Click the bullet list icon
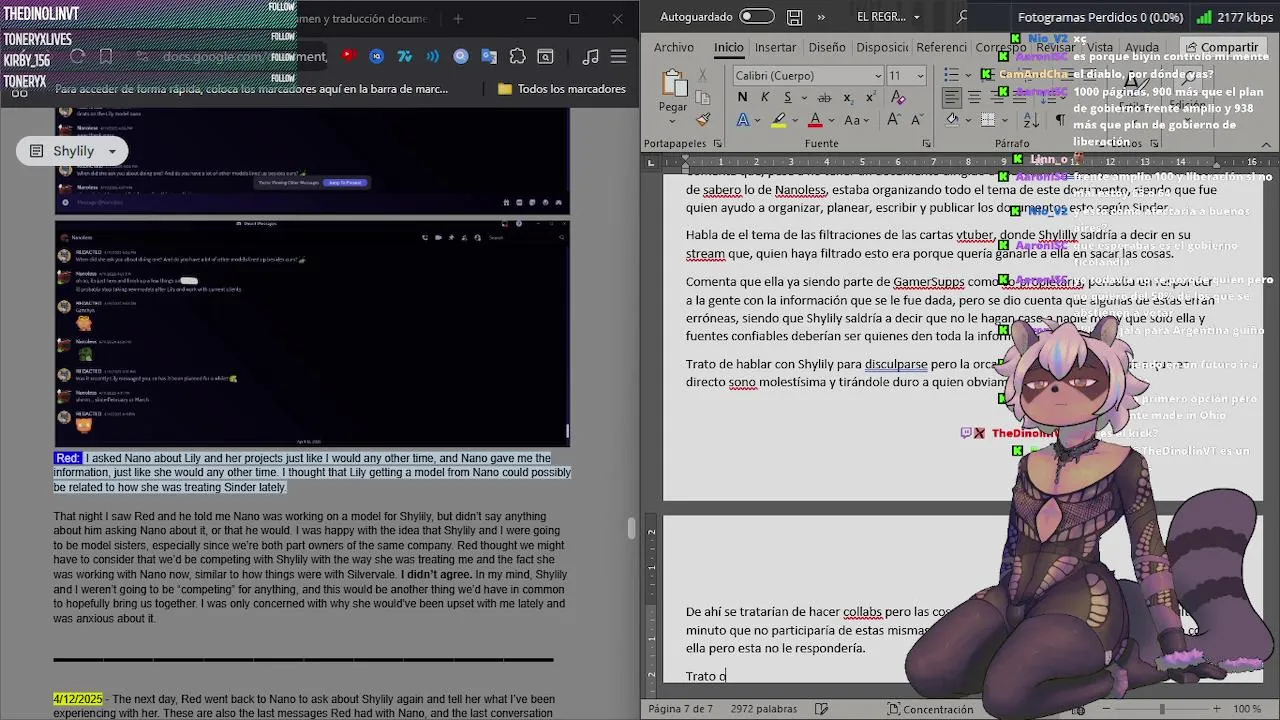The height and width of the screenshot is (720, 1280). (951, 75)
